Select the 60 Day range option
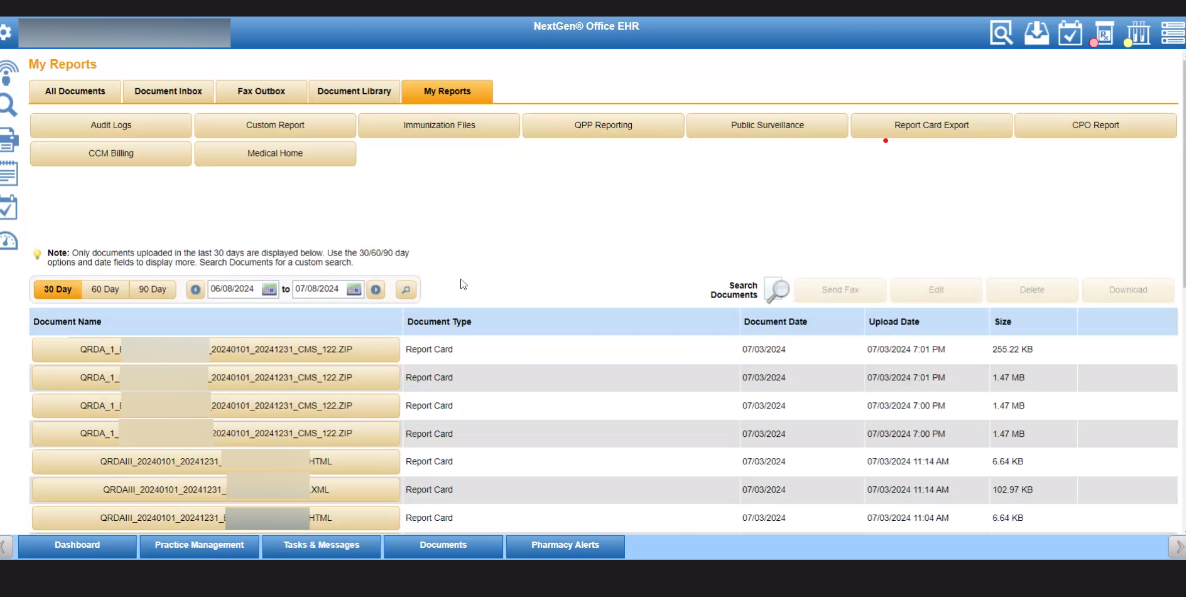Screen dimensions: 1186x597 coord(105,290)
